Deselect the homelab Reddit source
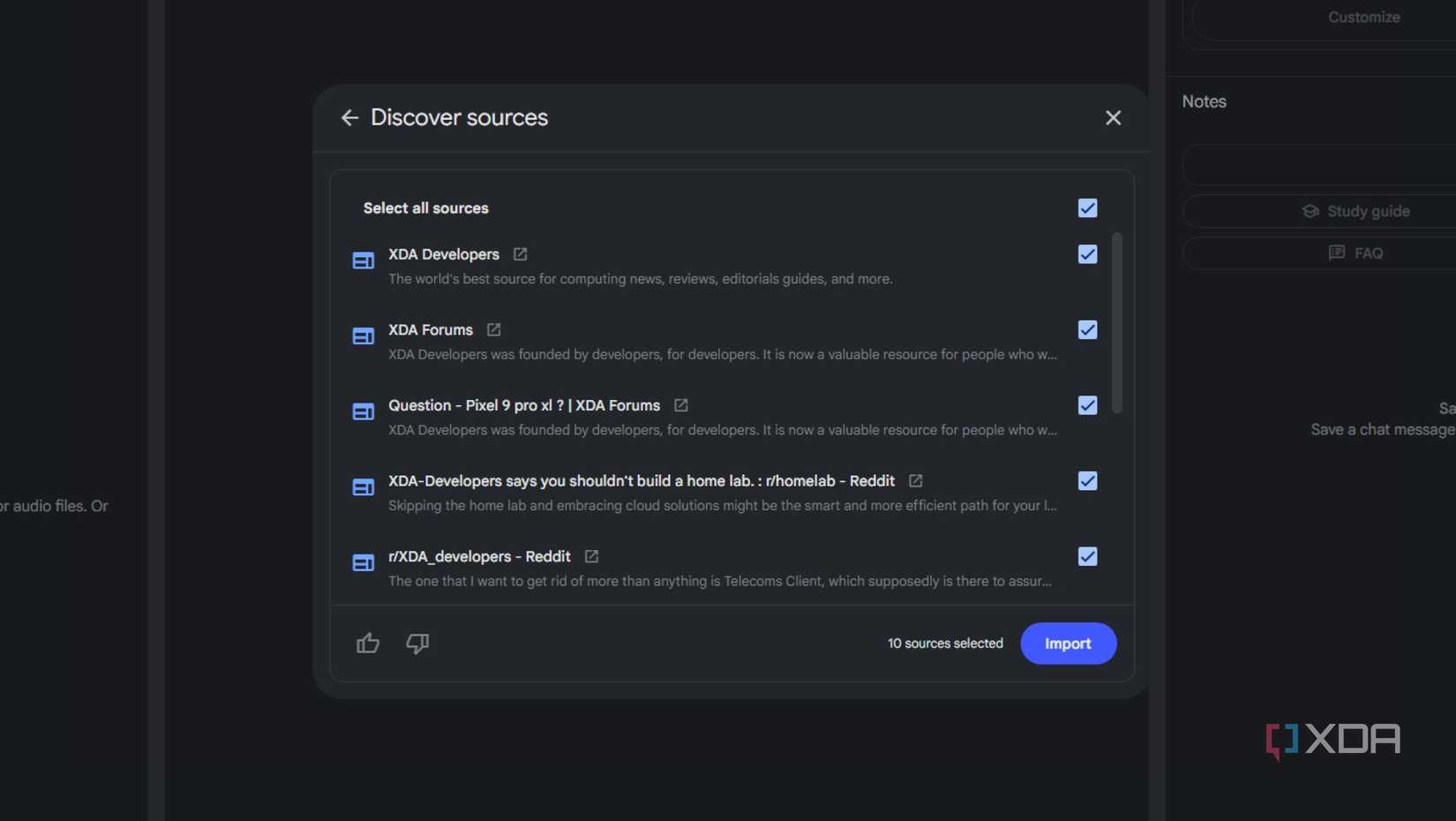 pos(1087,480)
